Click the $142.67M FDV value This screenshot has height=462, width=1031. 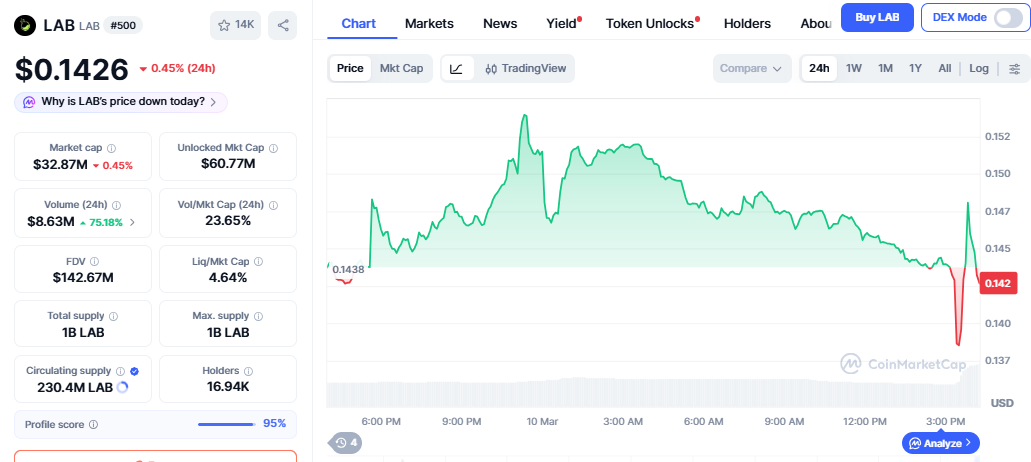(x=83, y=277)
